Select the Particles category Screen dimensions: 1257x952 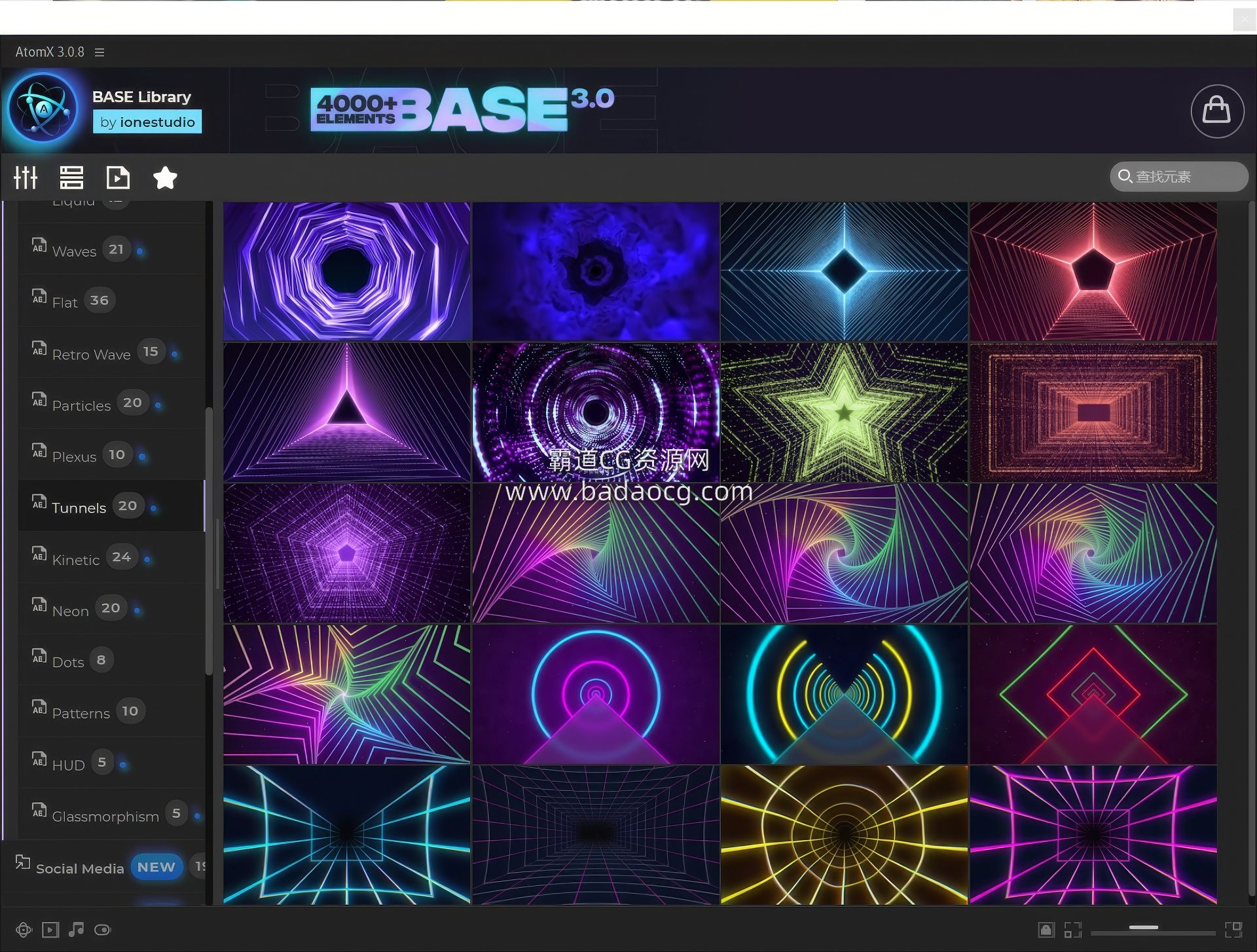111,403
